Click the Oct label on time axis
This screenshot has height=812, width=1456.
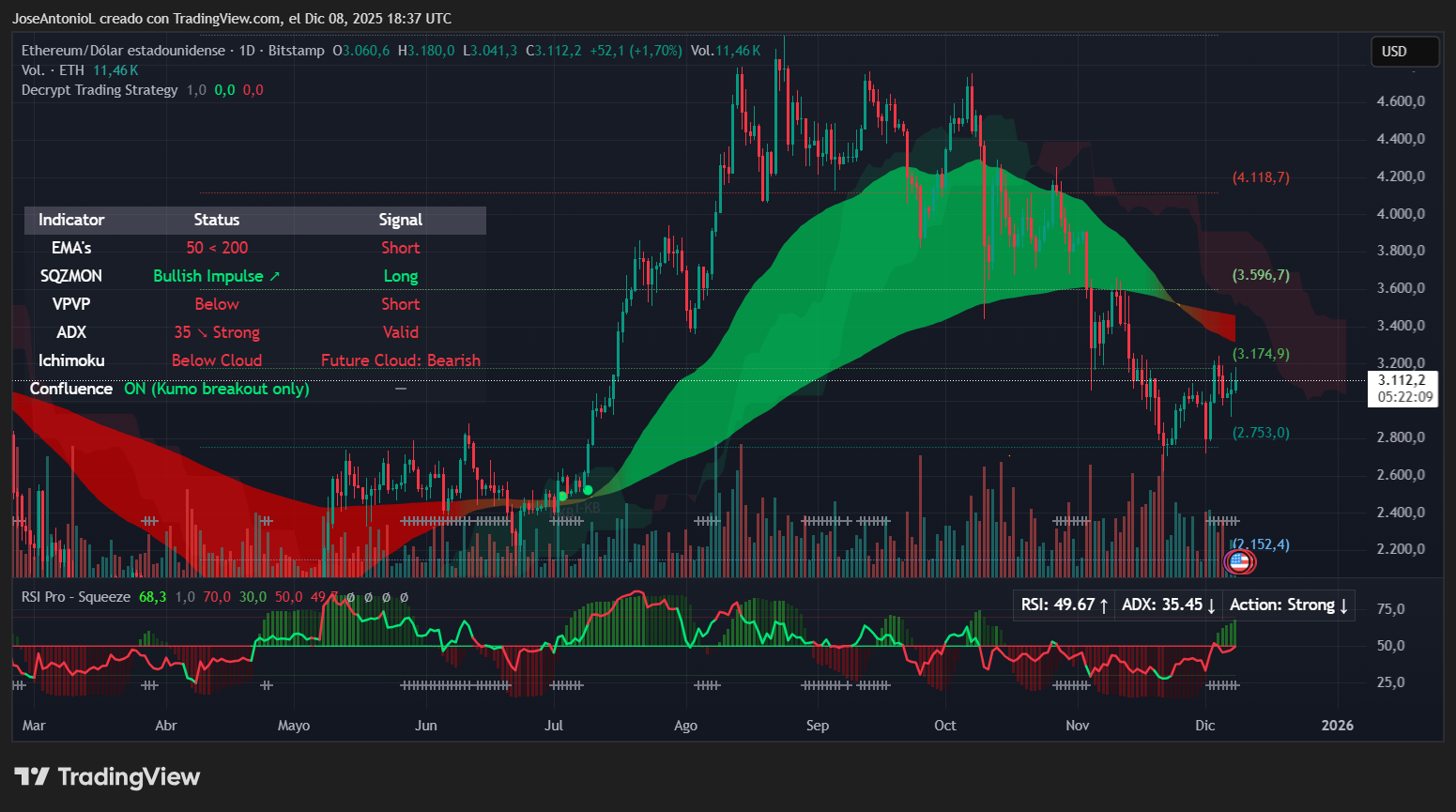944,726
